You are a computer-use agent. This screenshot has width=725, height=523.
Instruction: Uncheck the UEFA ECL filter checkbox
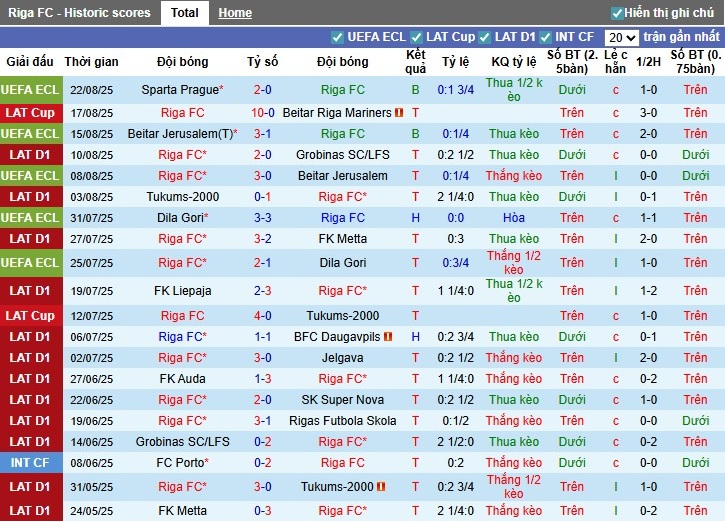pyautogui.click(x=338, y=37)
